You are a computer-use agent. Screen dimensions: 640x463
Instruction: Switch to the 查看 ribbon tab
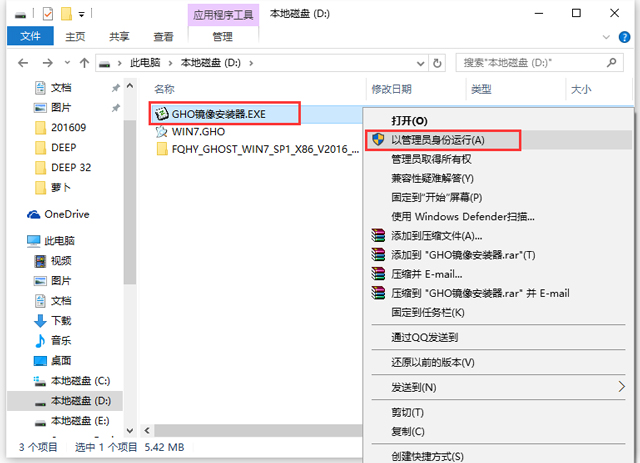click(x=163, y=37)
